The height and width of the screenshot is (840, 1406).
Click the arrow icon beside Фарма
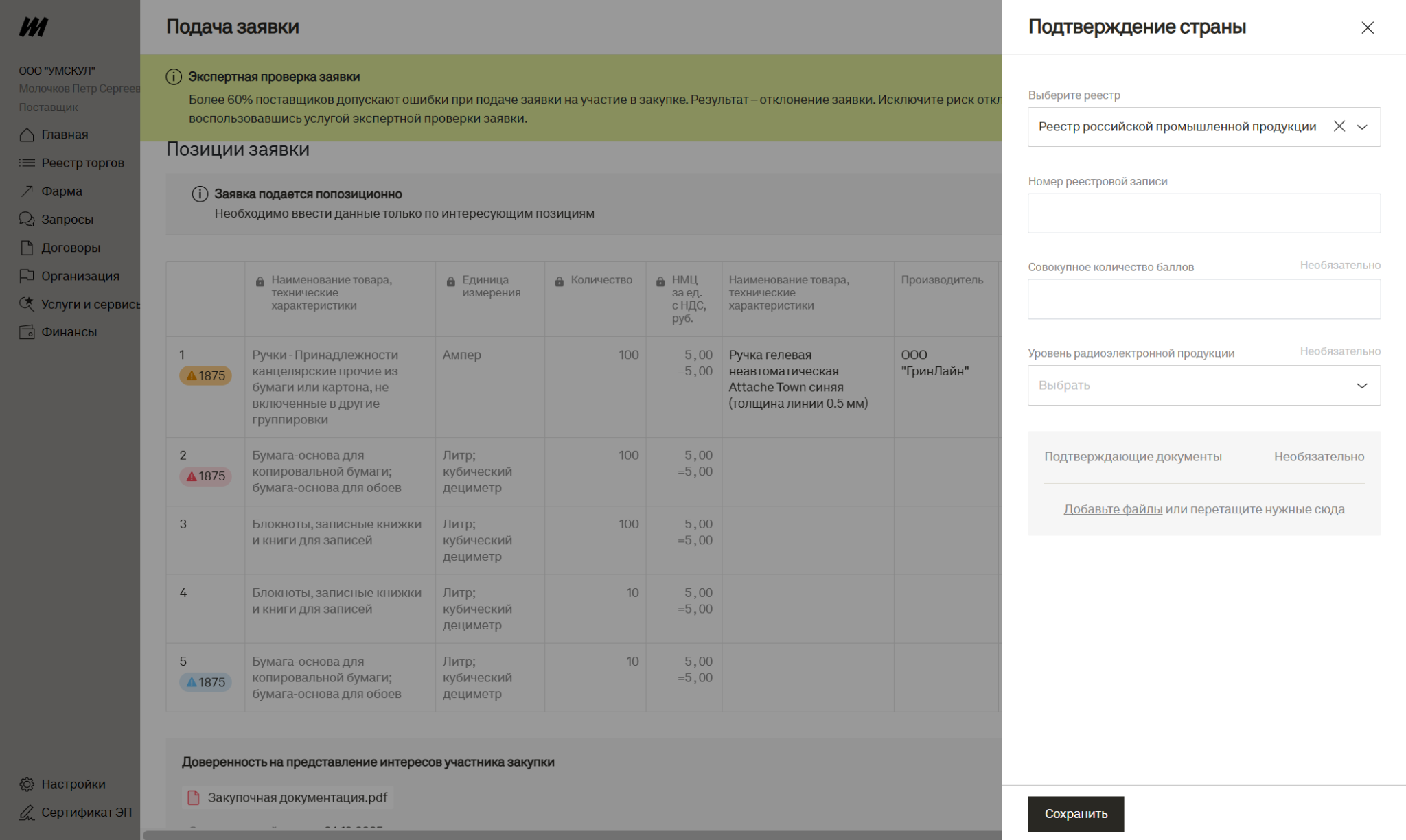27,191
